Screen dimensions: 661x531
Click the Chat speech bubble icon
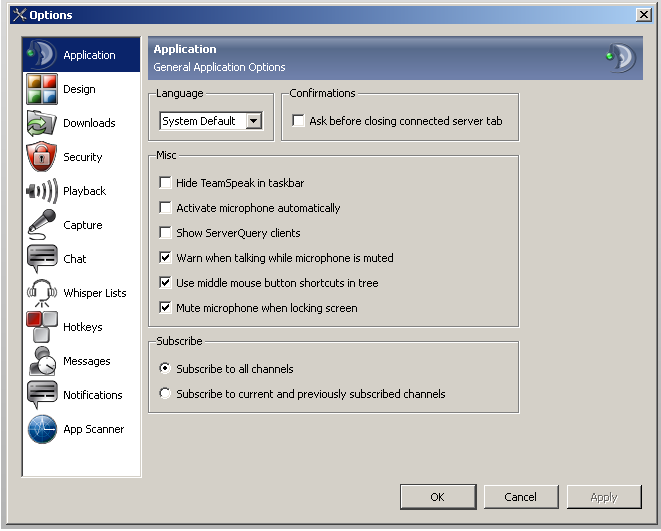41,258
